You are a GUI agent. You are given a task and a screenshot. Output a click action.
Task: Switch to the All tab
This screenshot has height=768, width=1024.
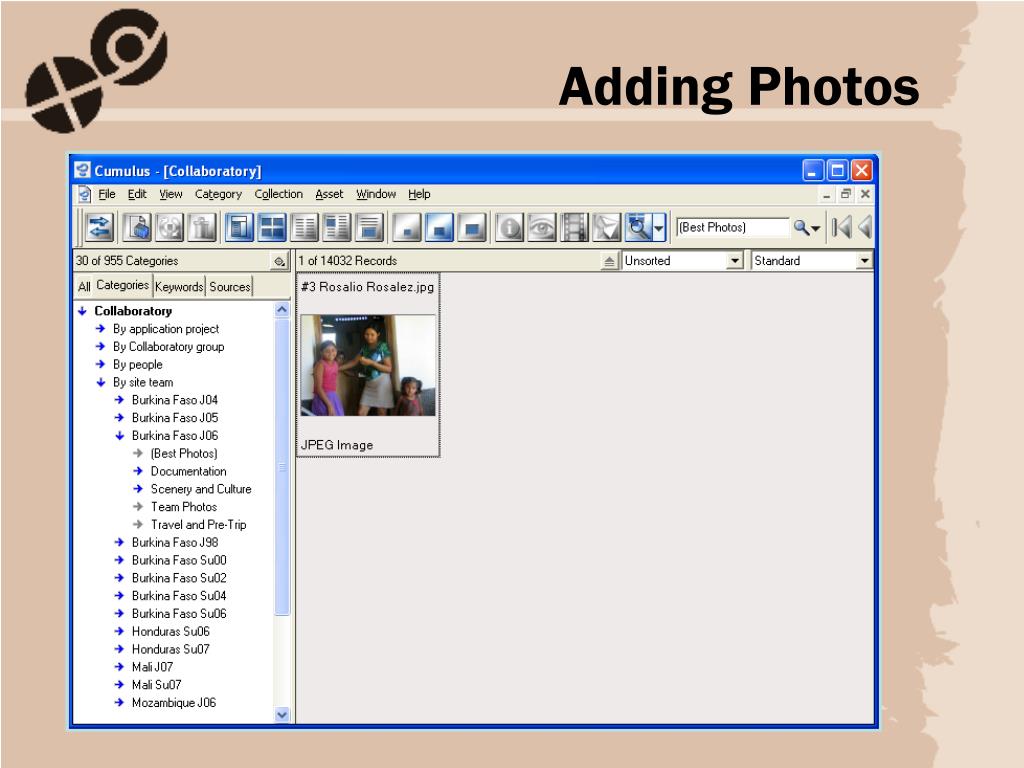(84, 286)
